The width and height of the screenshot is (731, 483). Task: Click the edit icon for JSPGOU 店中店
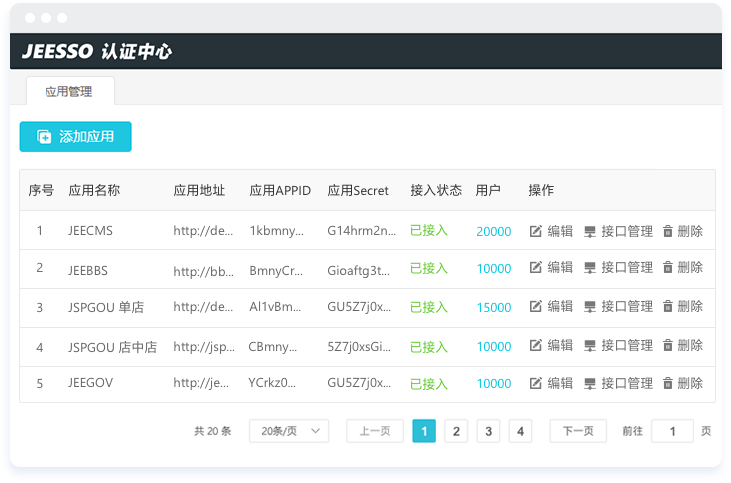(x=535, y=345)
